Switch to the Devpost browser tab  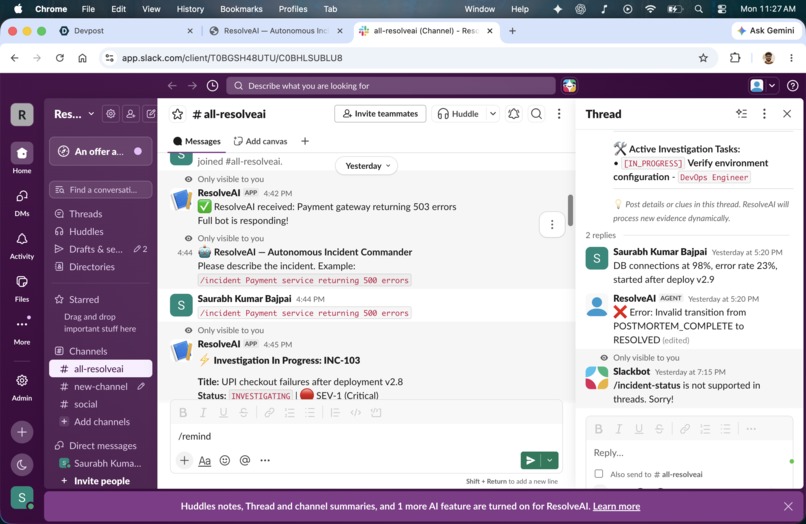click(x=126, y=31)
